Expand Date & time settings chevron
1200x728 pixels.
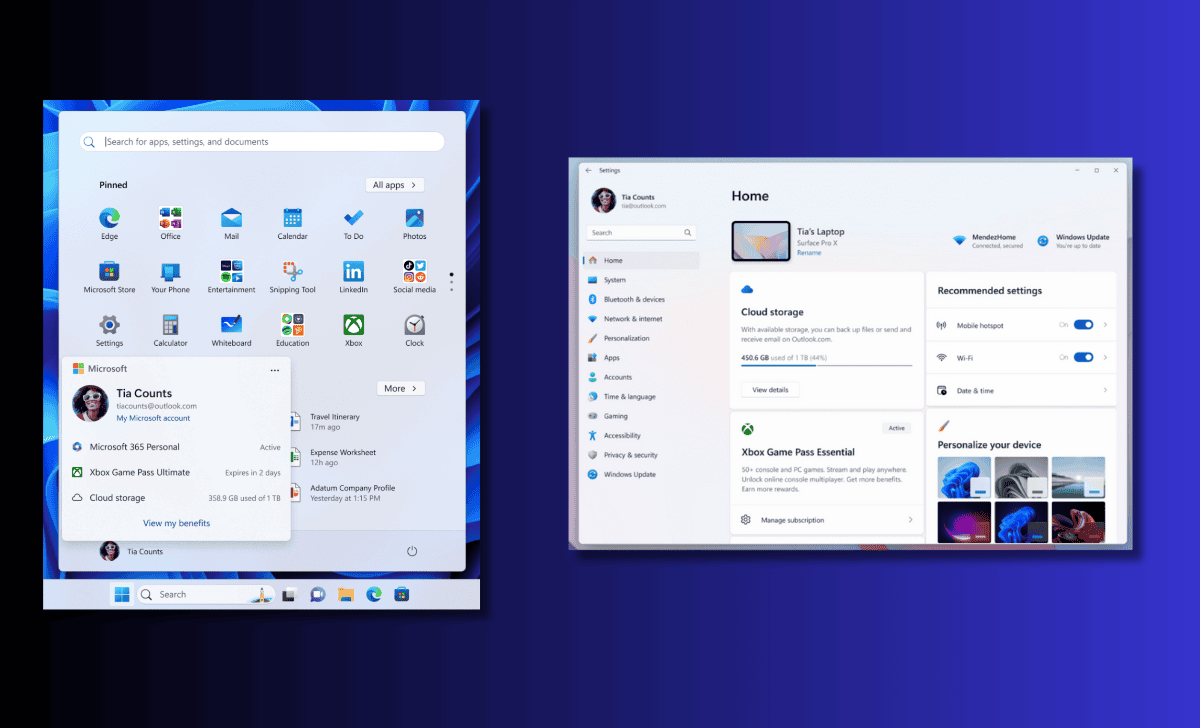pos(1105,390)
